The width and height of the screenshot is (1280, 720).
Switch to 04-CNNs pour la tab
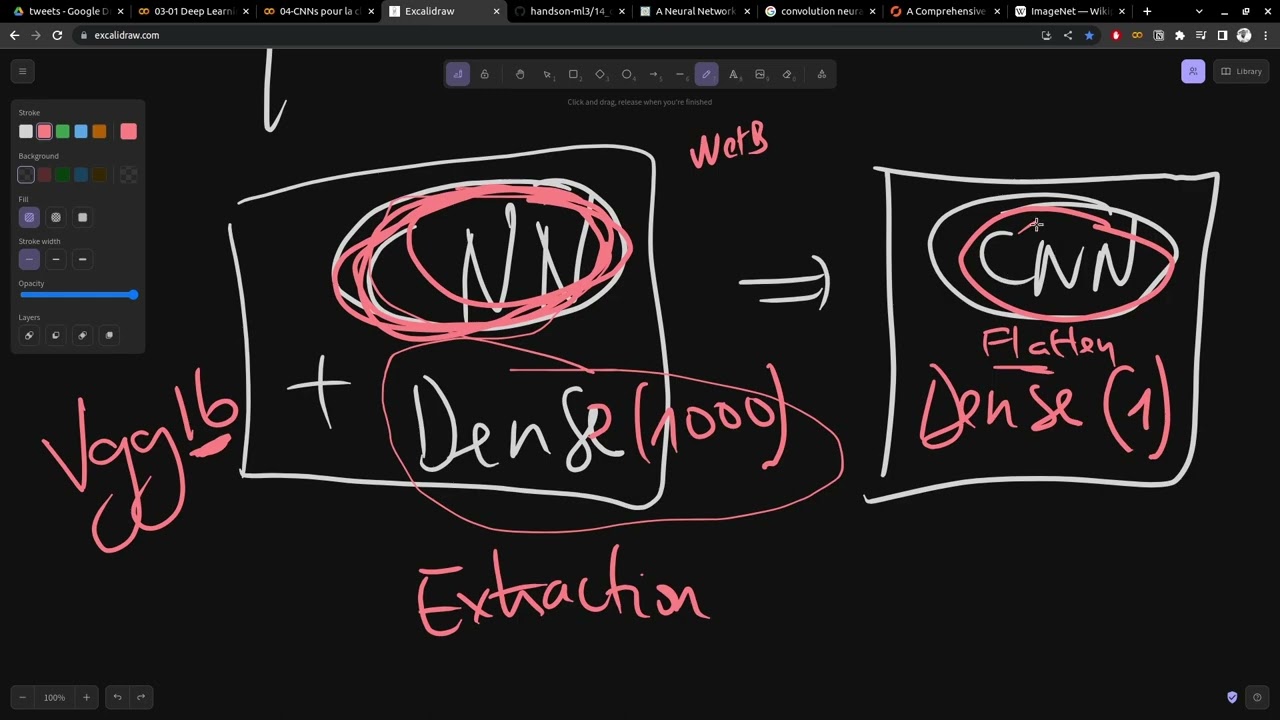click(x=316, y=11)
